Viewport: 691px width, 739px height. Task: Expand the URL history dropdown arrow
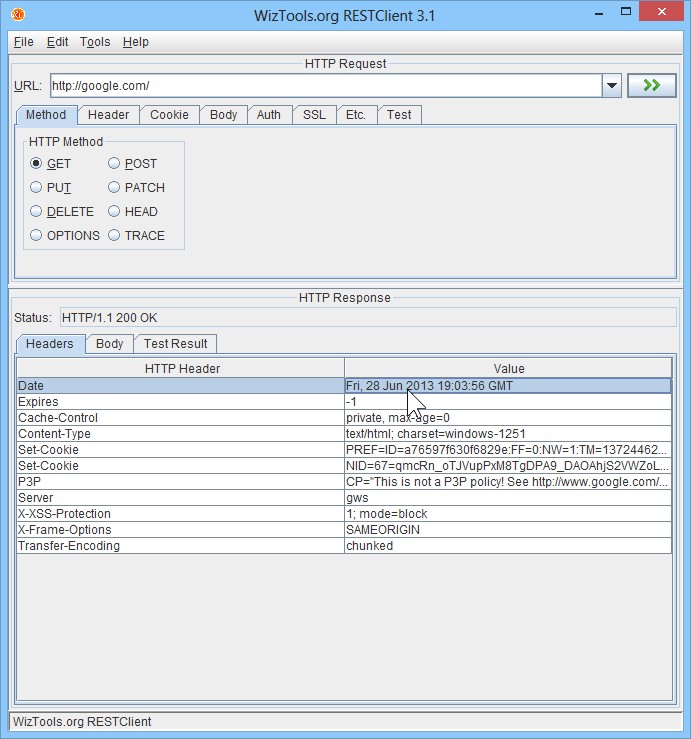pyautogui.click(x=612, y=86)
